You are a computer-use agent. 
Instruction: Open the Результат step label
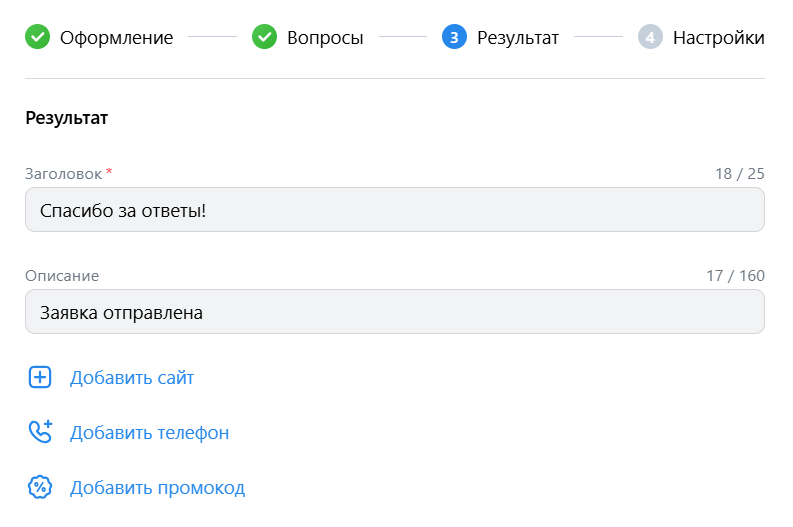pyautogui.click(x=517, y=38)
